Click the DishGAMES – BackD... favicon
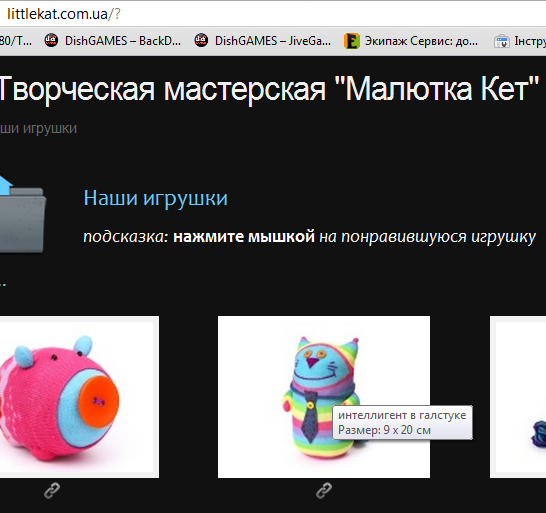This screenshot has width=546, height=513. pyautogui.click(x=51, y=40)
